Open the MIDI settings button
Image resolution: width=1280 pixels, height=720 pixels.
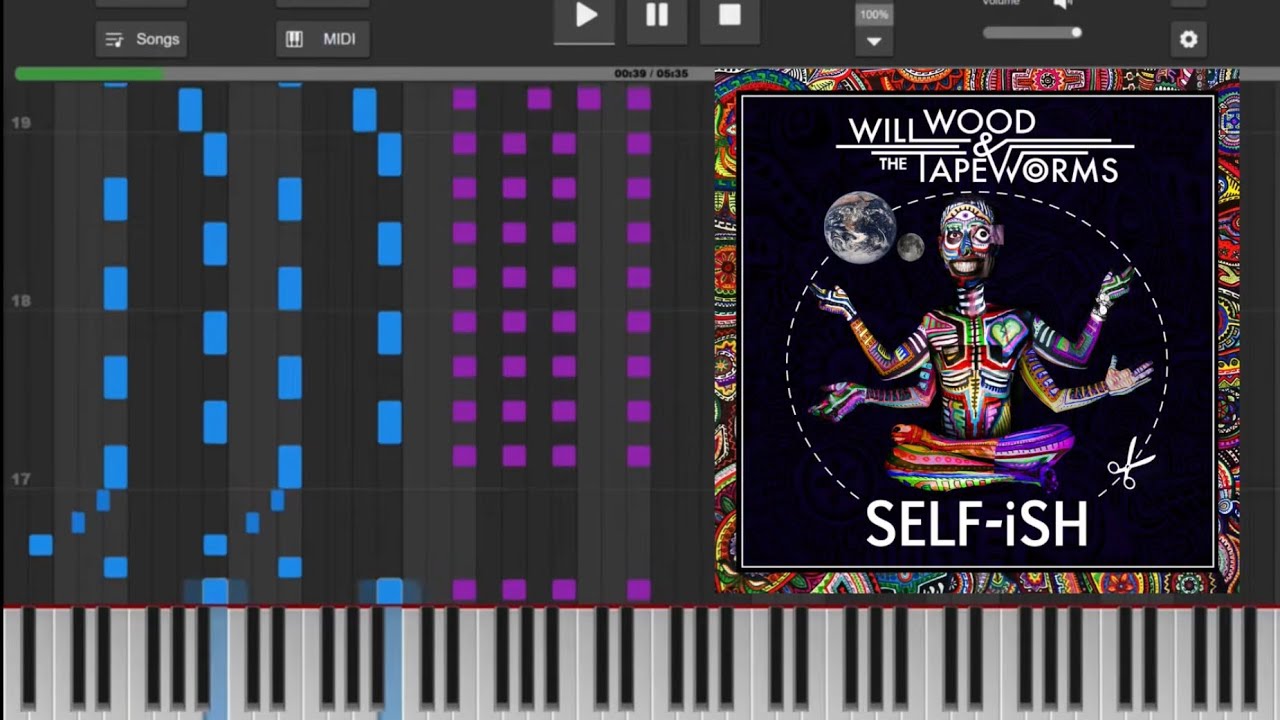[x=321, y=39]
